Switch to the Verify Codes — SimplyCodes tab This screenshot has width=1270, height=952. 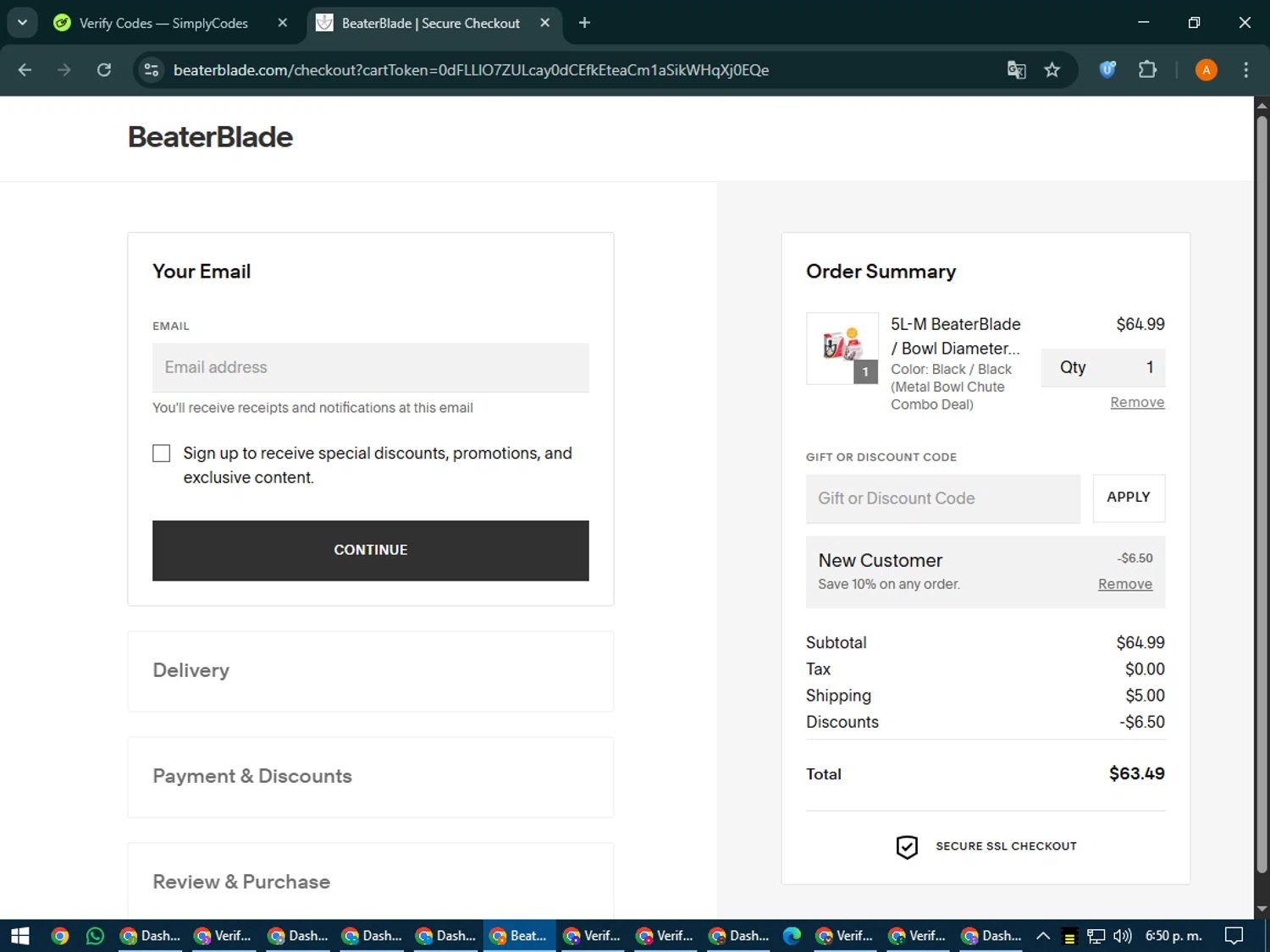click(x=163, y=23)
